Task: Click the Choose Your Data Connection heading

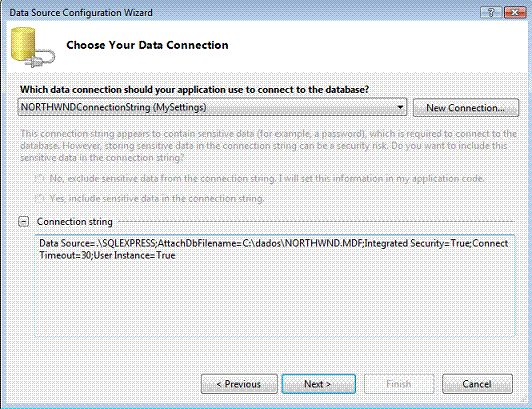Action: tap(147, 45)
